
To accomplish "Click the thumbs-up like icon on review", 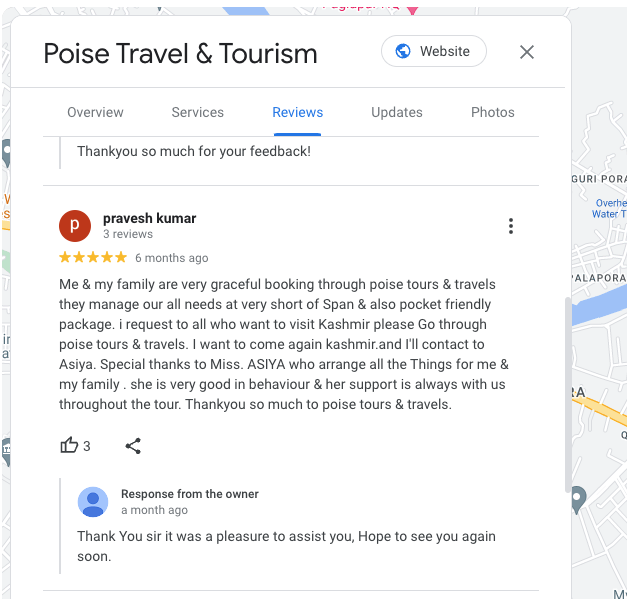I will 69,445.
